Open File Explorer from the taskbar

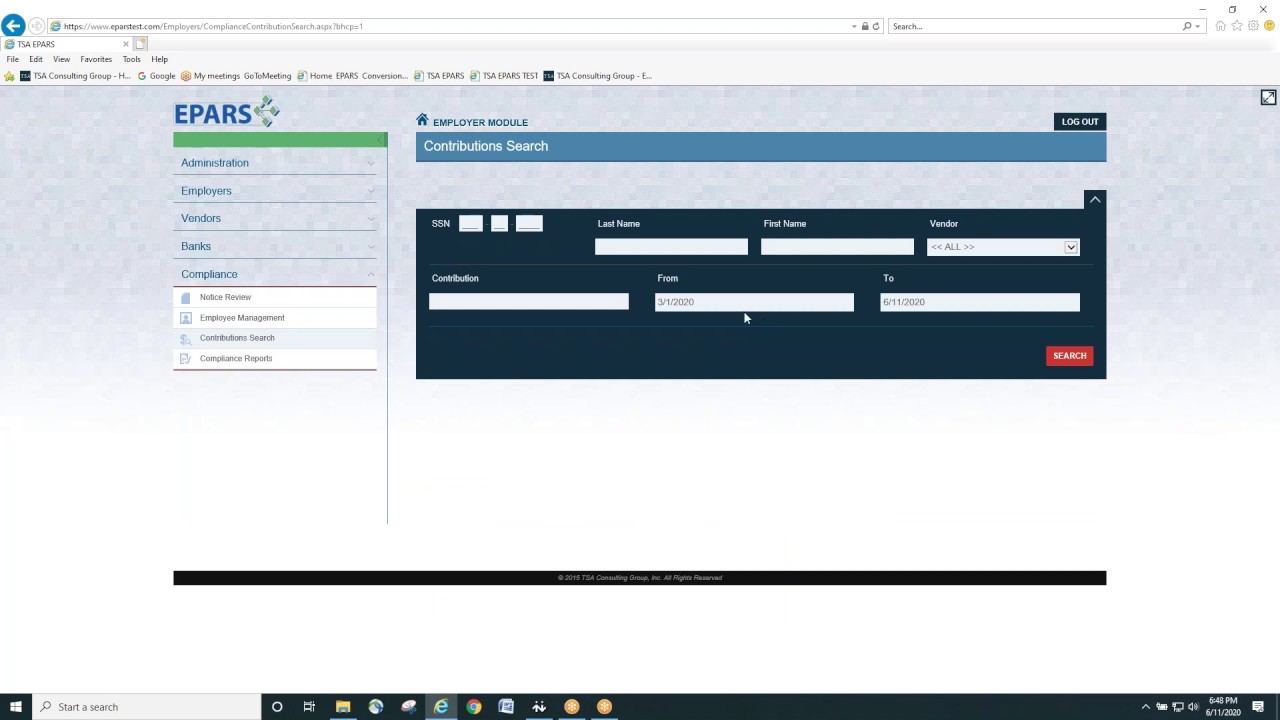[x=343, y=707]
